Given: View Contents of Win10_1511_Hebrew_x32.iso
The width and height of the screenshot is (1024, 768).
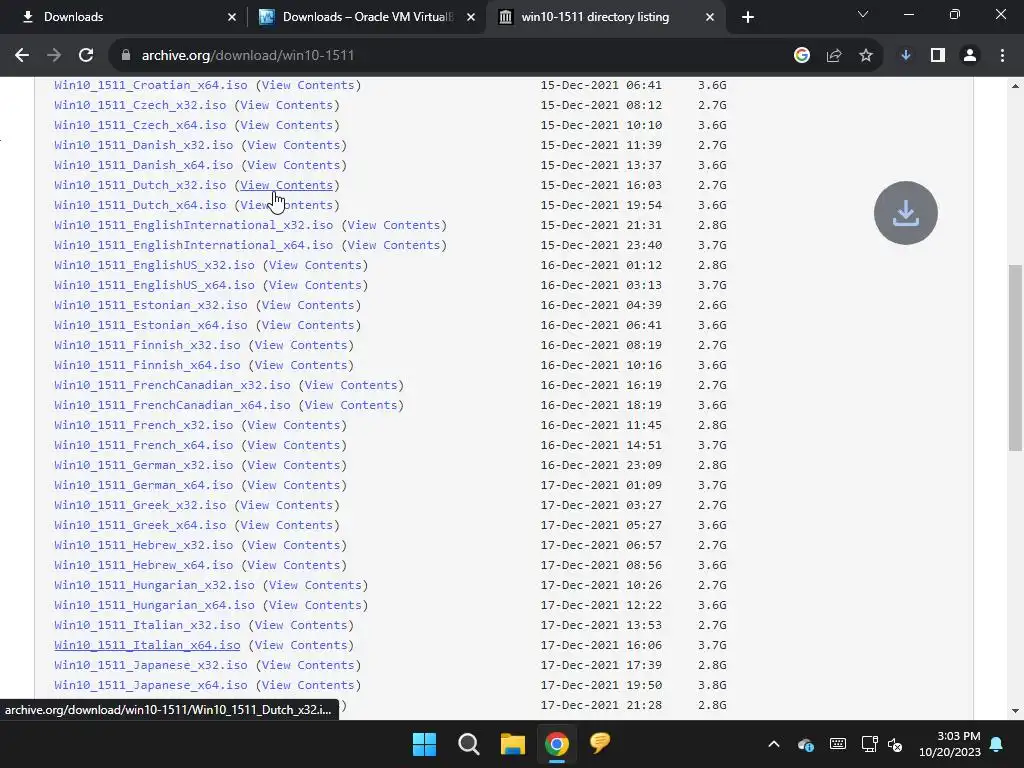Looking at the screenshot, I should tap(294, 545).
